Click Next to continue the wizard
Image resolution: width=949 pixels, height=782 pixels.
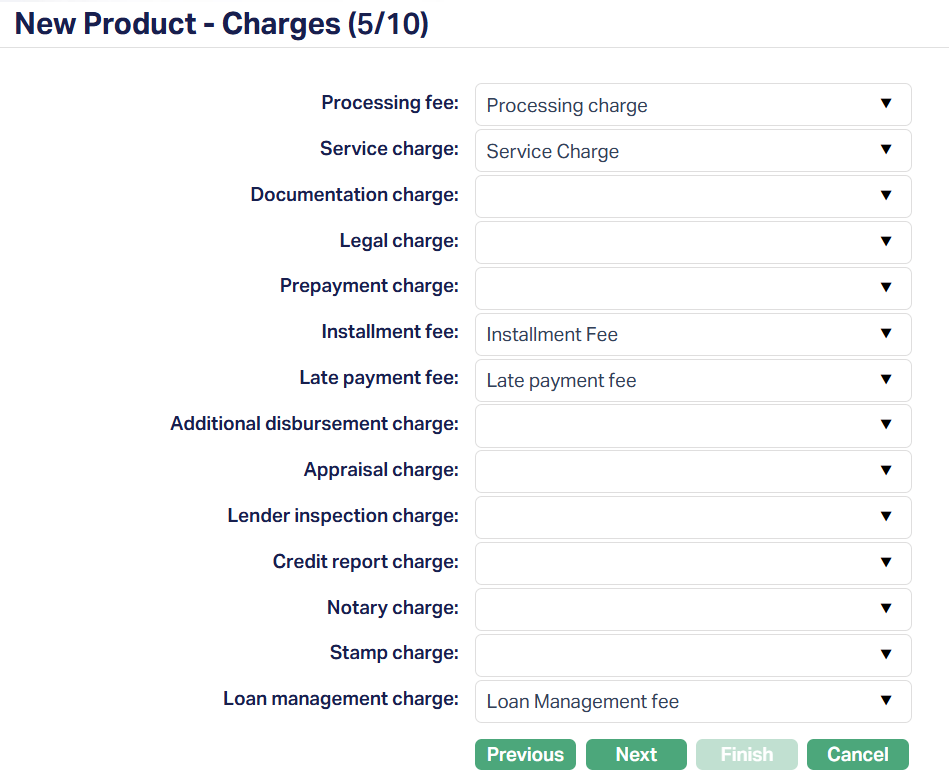(636, 755)
